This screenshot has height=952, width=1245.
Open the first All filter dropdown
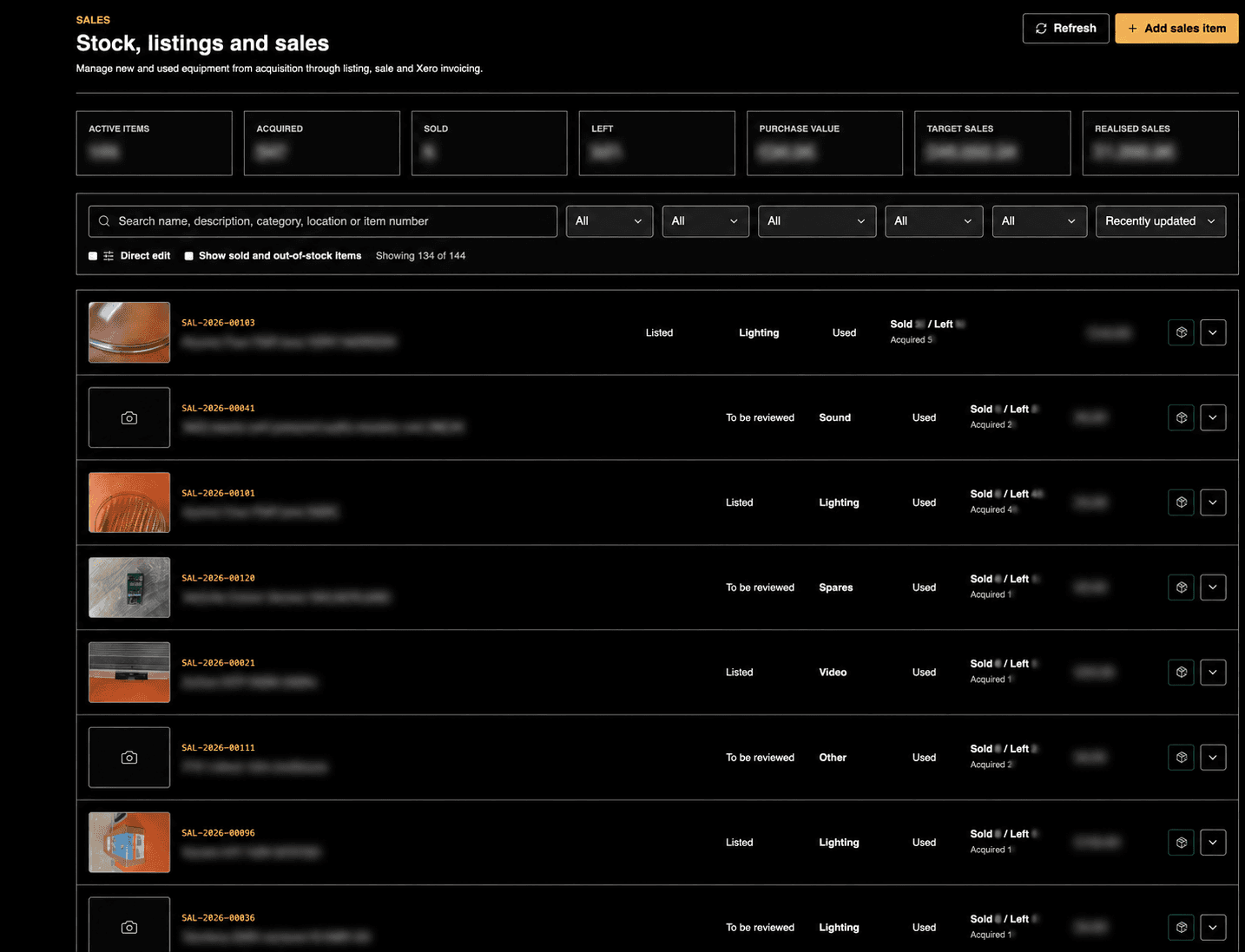609,221
